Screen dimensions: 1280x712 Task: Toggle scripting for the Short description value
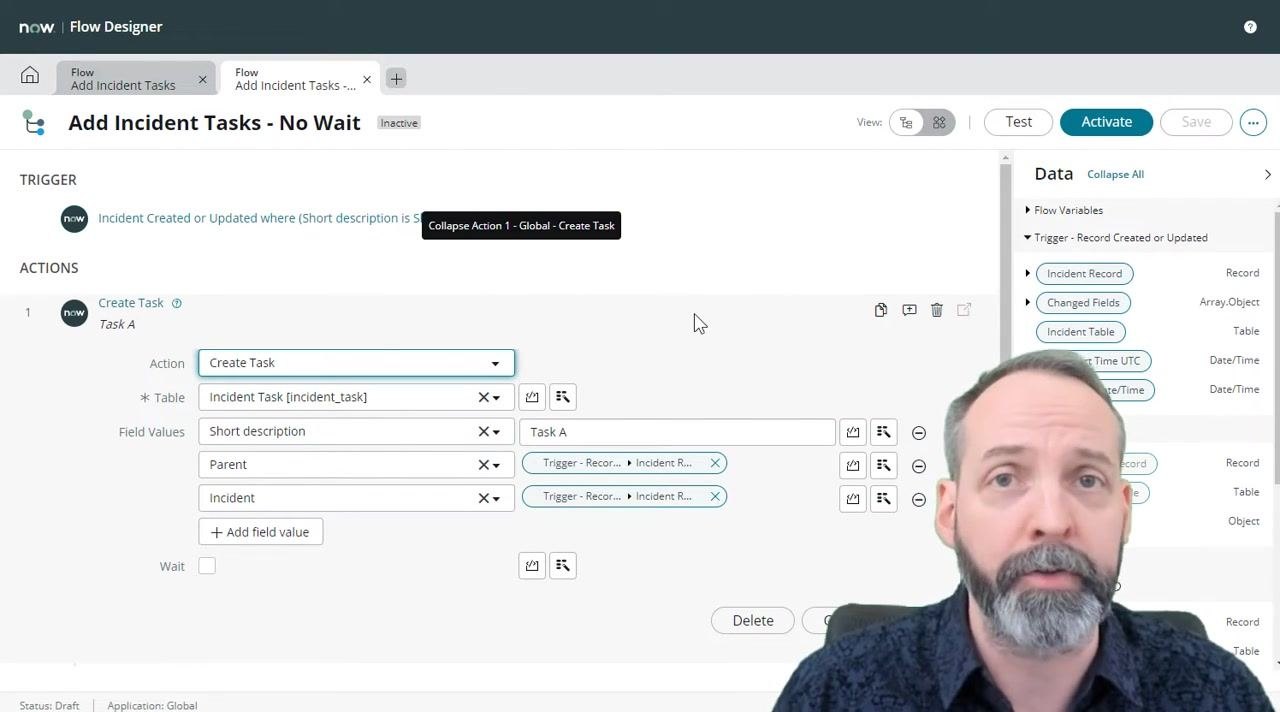coord(853,432)
